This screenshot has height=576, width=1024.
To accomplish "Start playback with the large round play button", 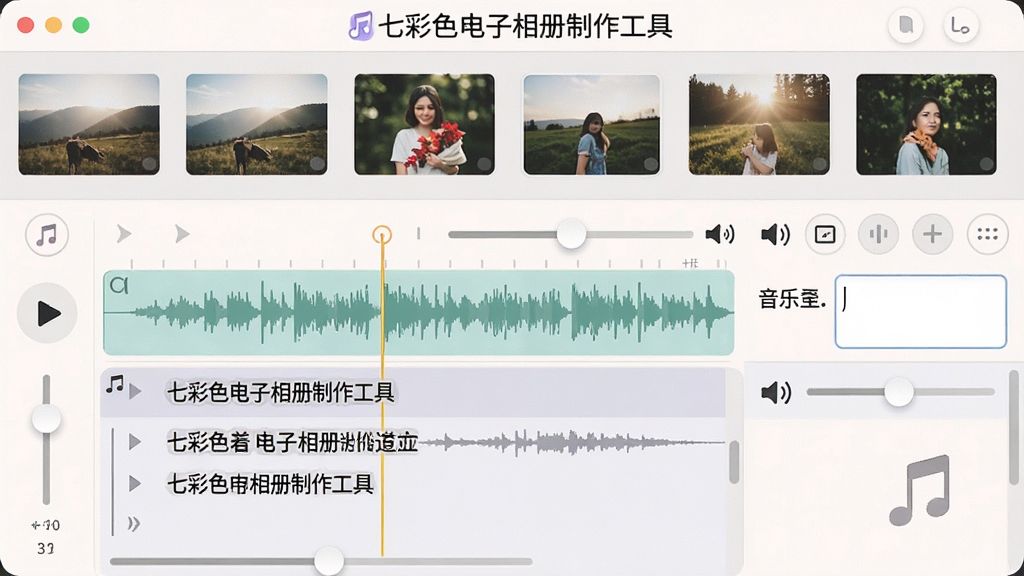I will pyautogui.click(x=47, y=313).
